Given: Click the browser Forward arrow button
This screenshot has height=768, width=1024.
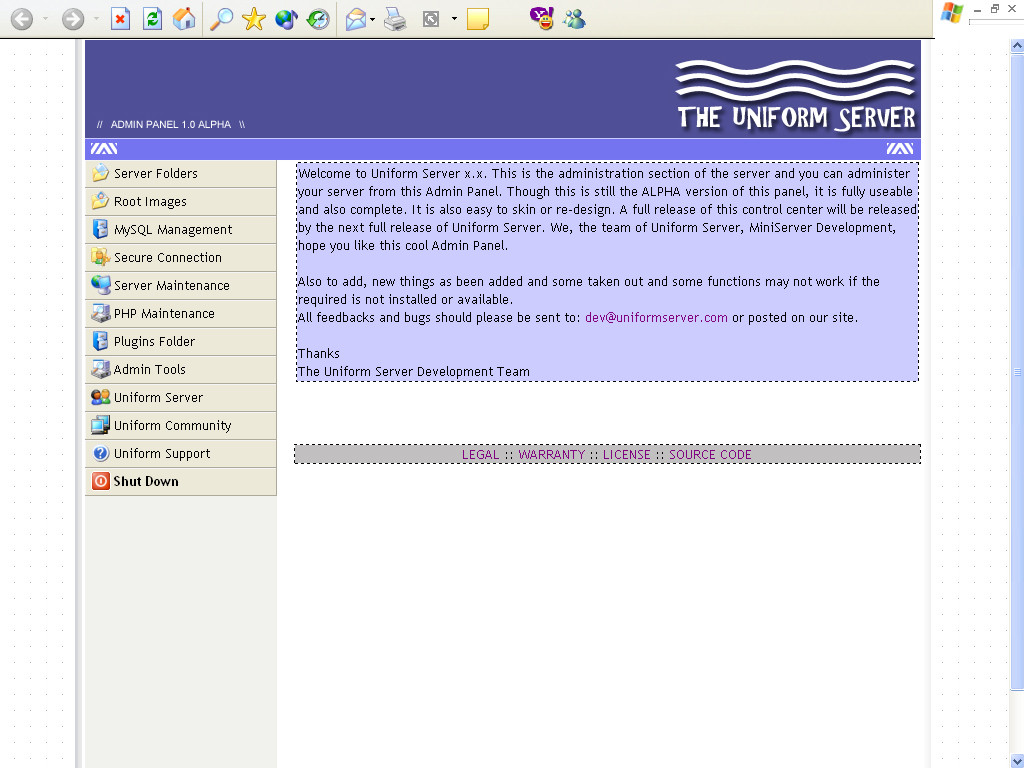Looking at the screenshot, I should (72, 19).
